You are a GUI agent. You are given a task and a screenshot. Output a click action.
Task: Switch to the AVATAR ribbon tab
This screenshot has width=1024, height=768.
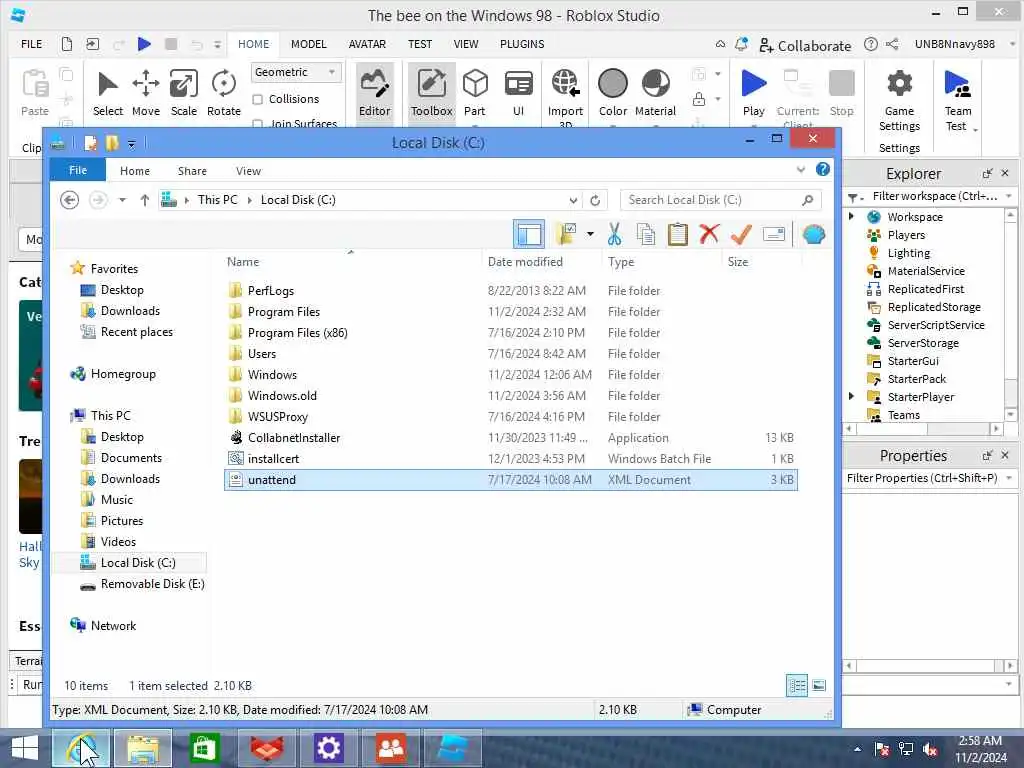coord(367,44)
